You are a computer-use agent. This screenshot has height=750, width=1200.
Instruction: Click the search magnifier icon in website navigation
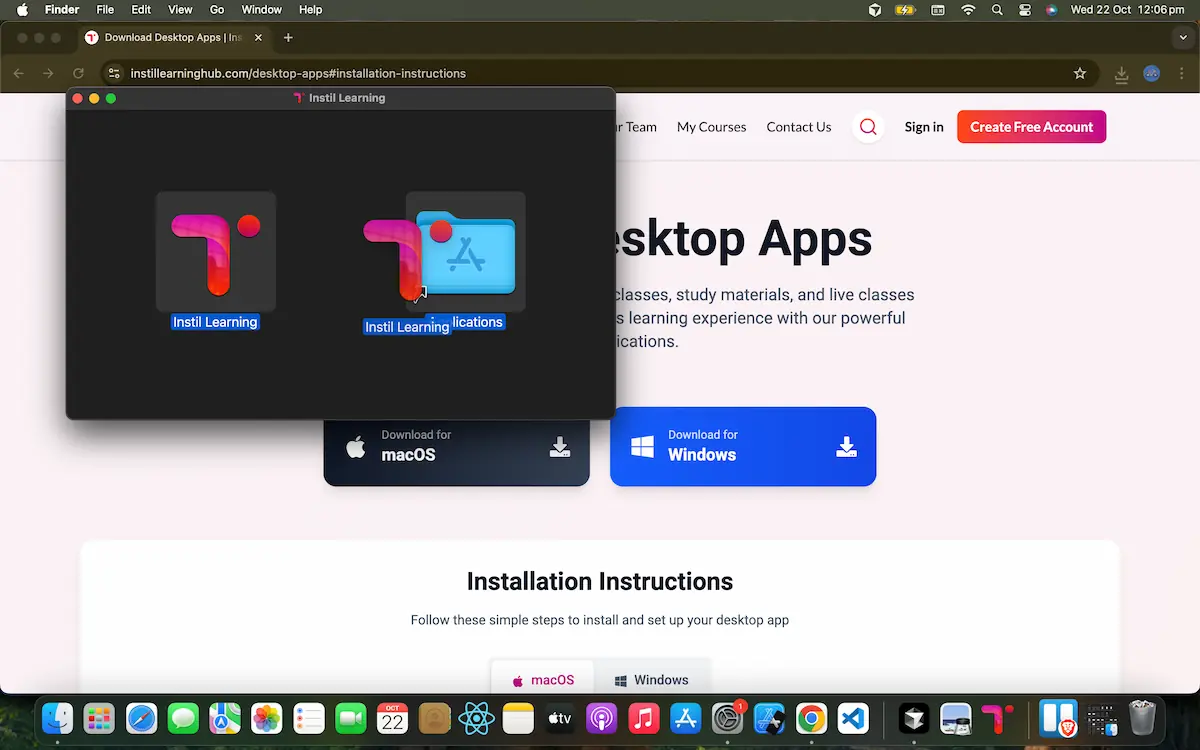point(867,126)
